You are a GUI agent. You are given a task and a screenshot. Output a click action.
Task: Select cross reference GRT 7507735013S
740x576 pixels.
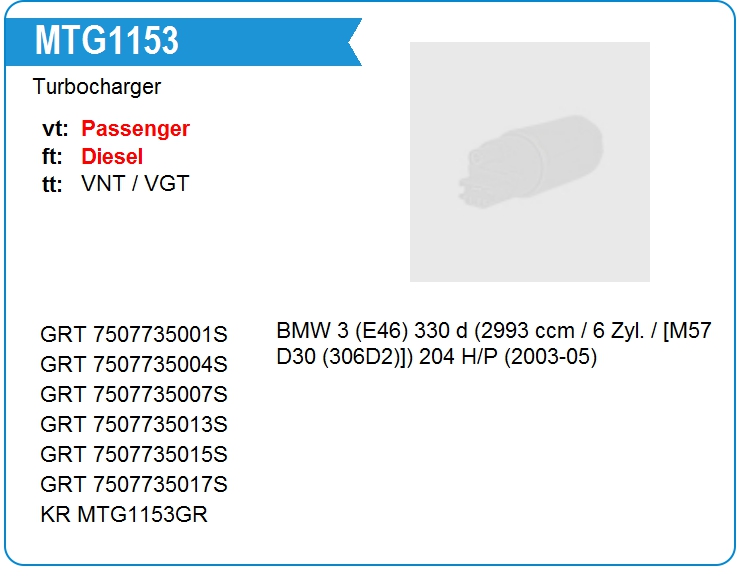pos(134,424)
